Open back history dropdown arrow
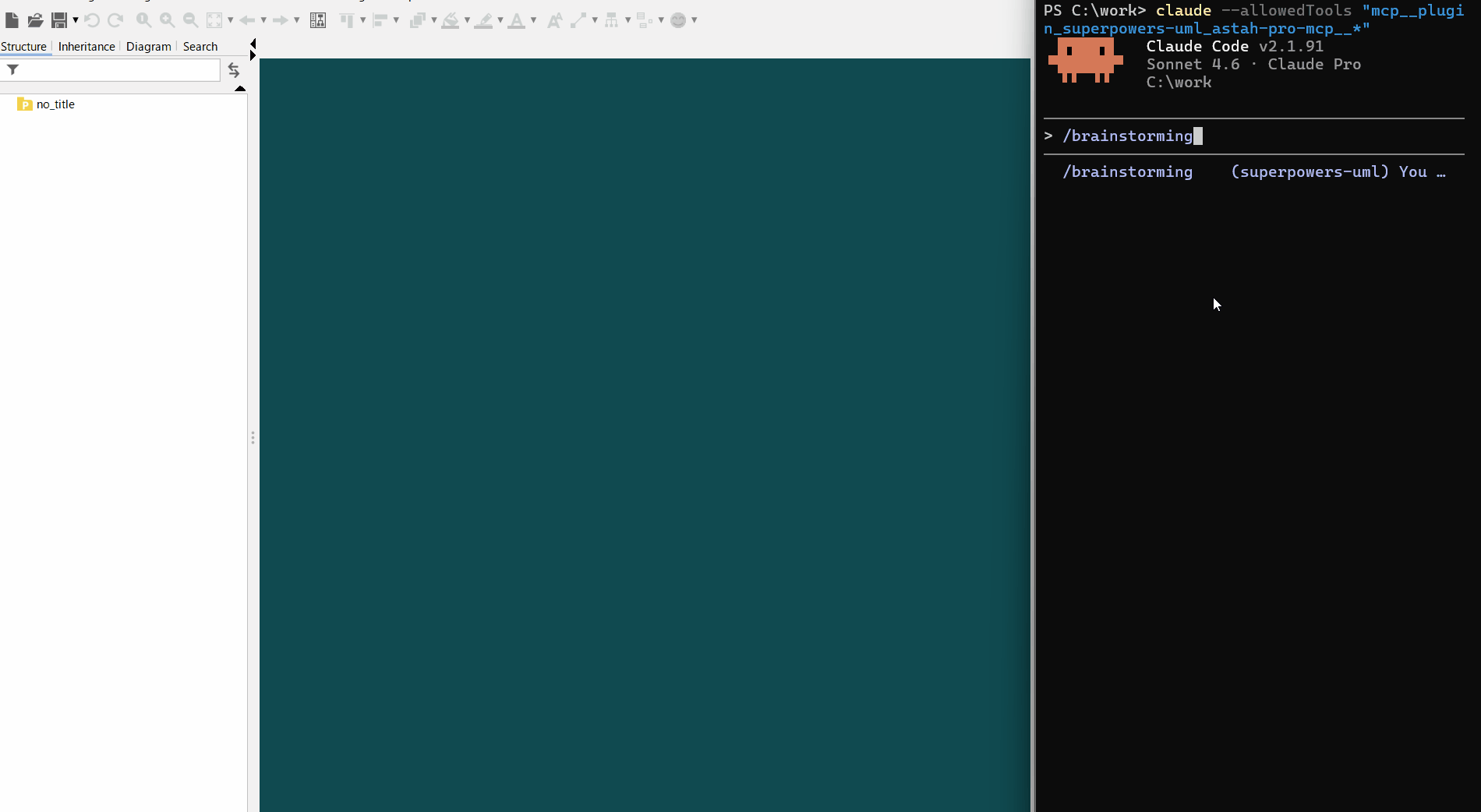Image resolution: width=1481 pixels, height=812 pixels. point(263,20)
